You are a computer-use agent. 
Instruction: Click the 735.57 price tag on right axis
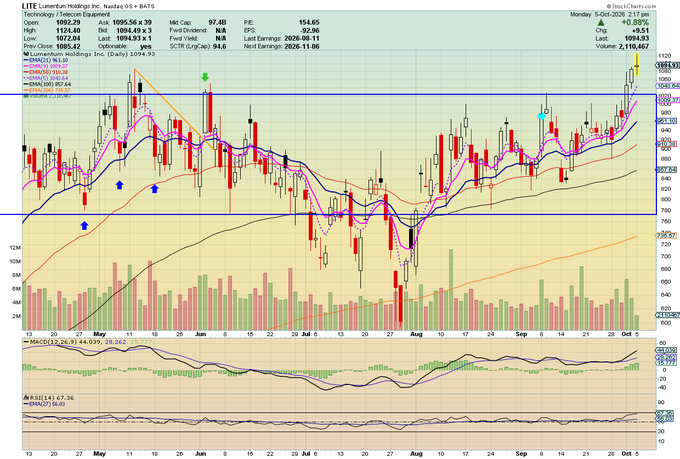pyautogui.click(x=667, y=236)
